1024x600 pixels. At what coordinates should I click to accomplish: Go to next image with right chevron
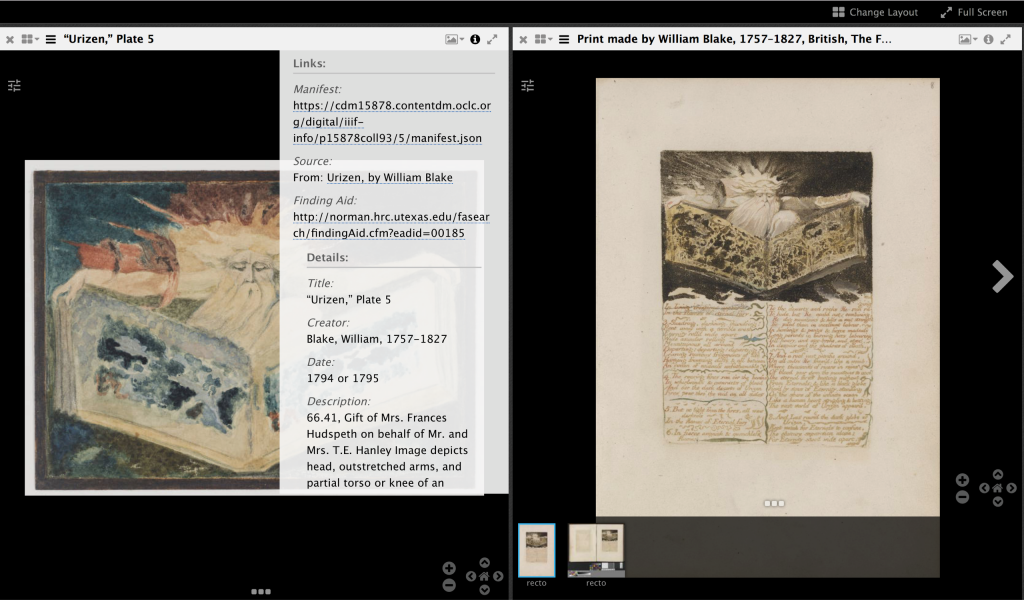tap(1002, 276)
